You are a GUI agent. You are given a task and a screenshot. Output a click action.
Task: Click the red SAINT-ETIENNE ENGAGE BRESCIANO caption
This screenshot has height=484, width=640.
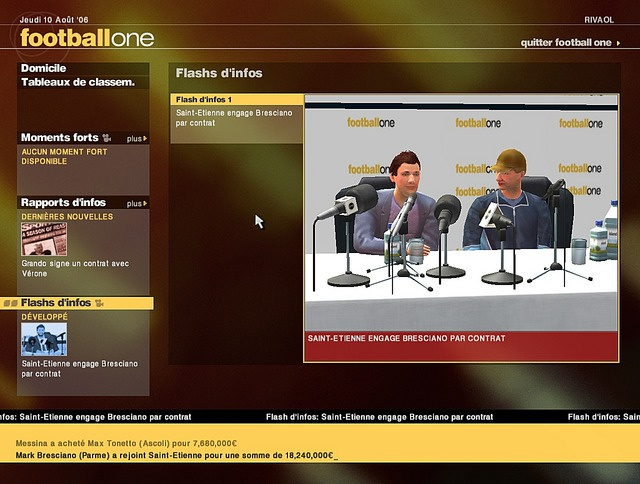407,338
